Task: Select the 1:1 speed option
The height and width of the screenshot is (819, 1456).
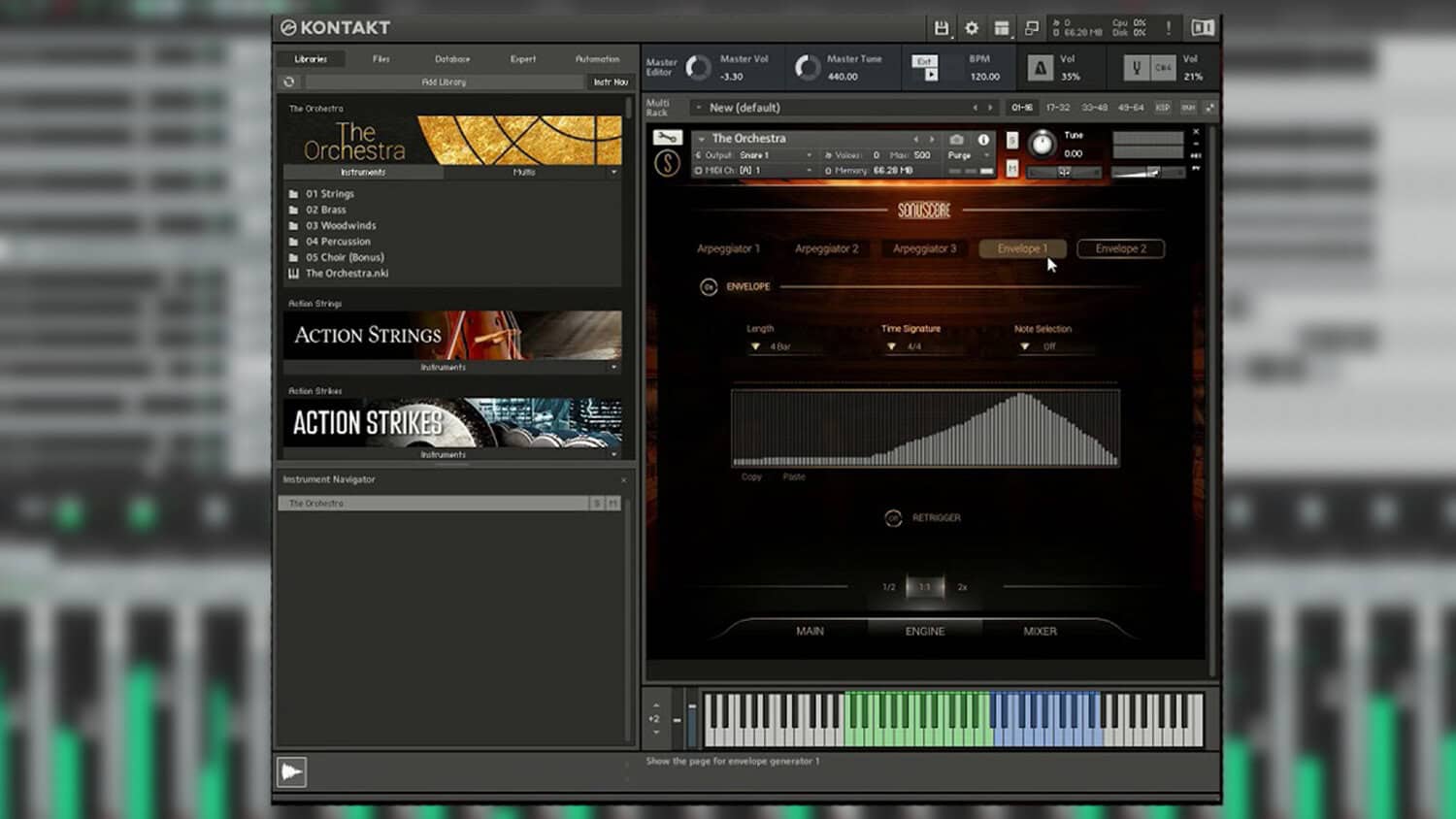Action: click(924, 587)
